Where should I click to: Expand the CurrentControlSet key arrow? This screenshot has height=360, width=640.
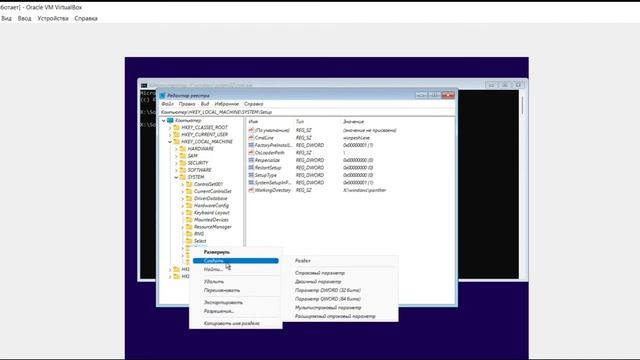tap(182, 191)
